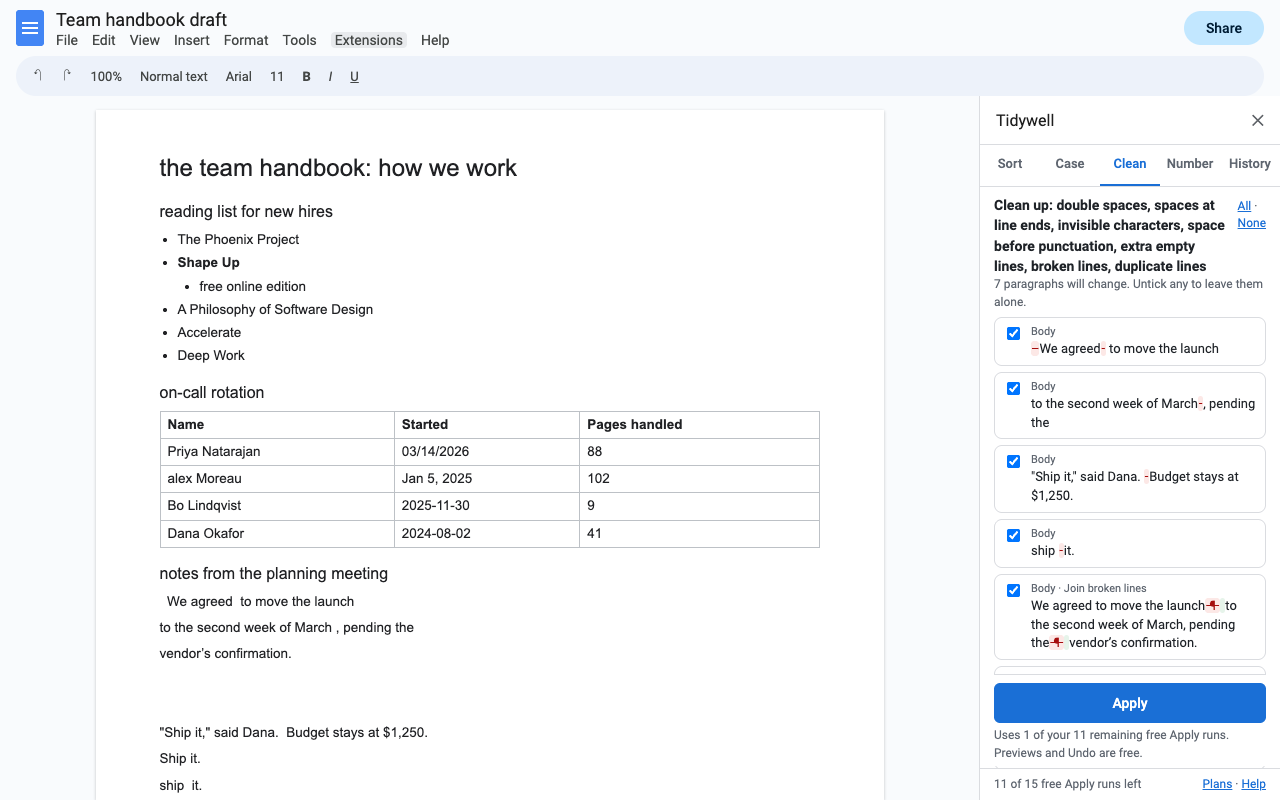Switch to the Case tab
1280x800 pixels.
pos(1070,164)
